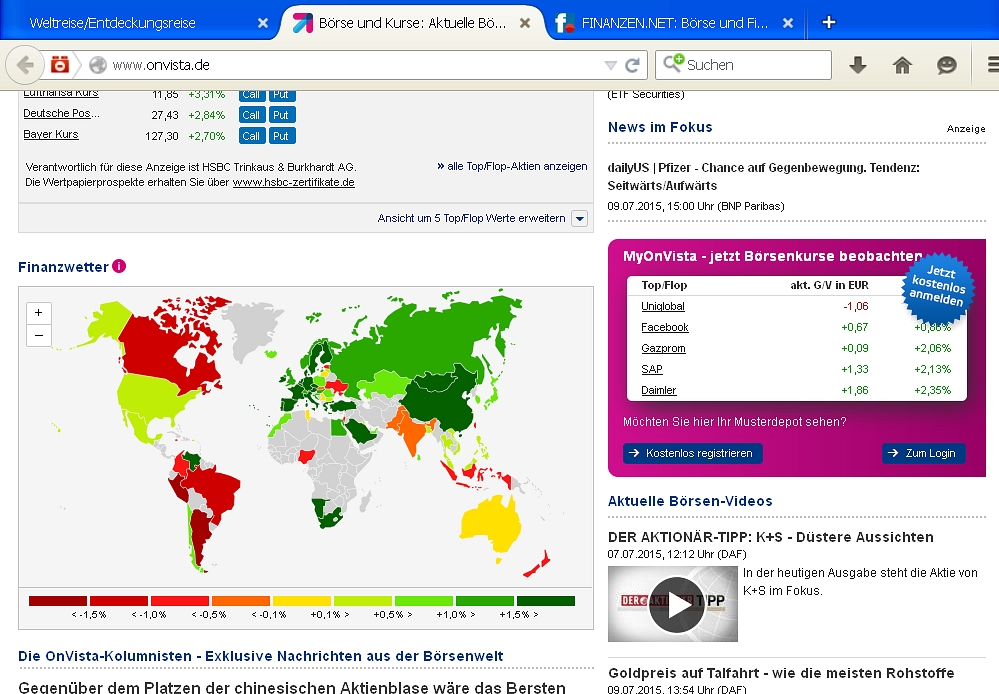Open Goldpreis auf Talfahrt headline
The image size is (999, 694).
point(781,673)
